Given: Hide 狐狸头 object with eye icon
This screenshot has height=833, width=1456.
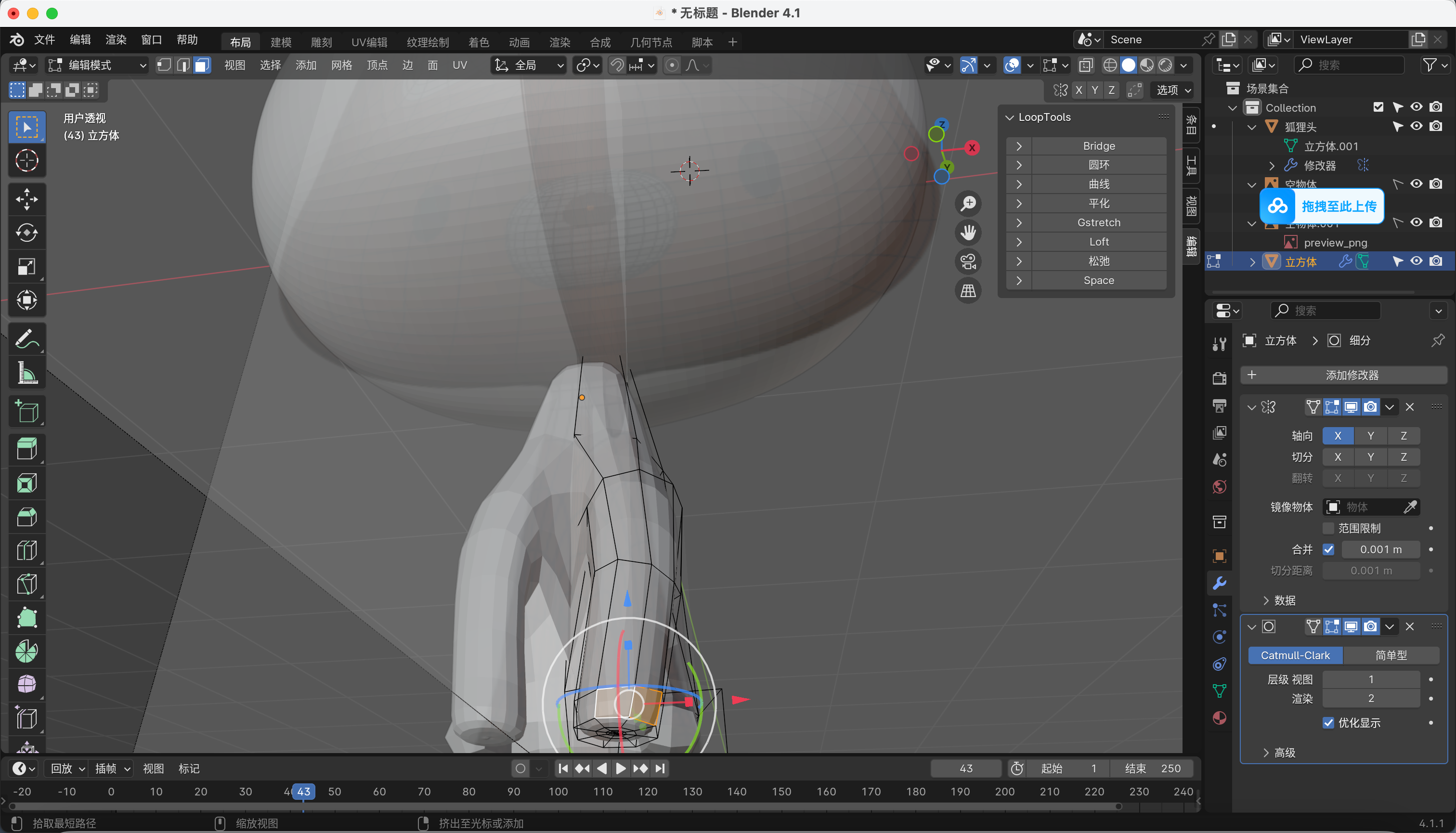Looking at the screenshot, I should pyautogui.click(x=1416, y=127).
